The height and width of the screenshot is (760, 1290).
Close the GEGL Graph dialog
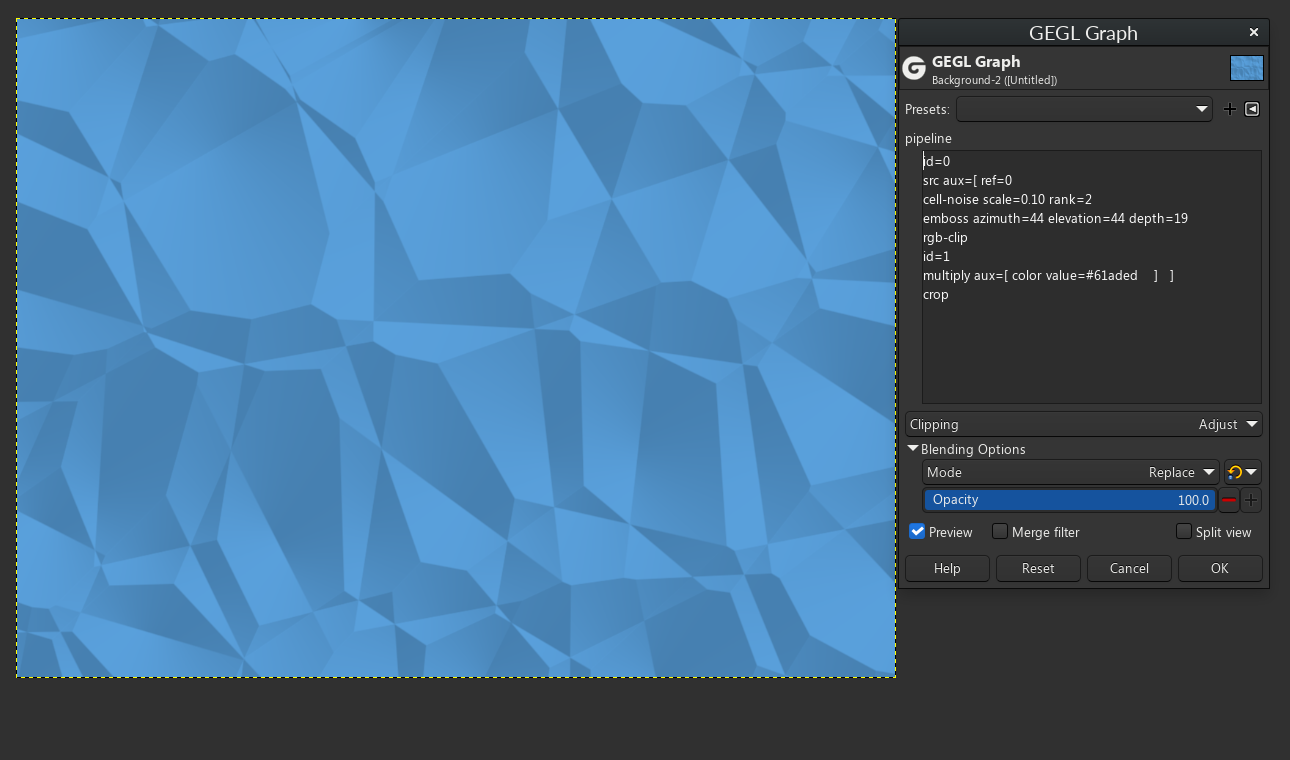pos(1254,32)
